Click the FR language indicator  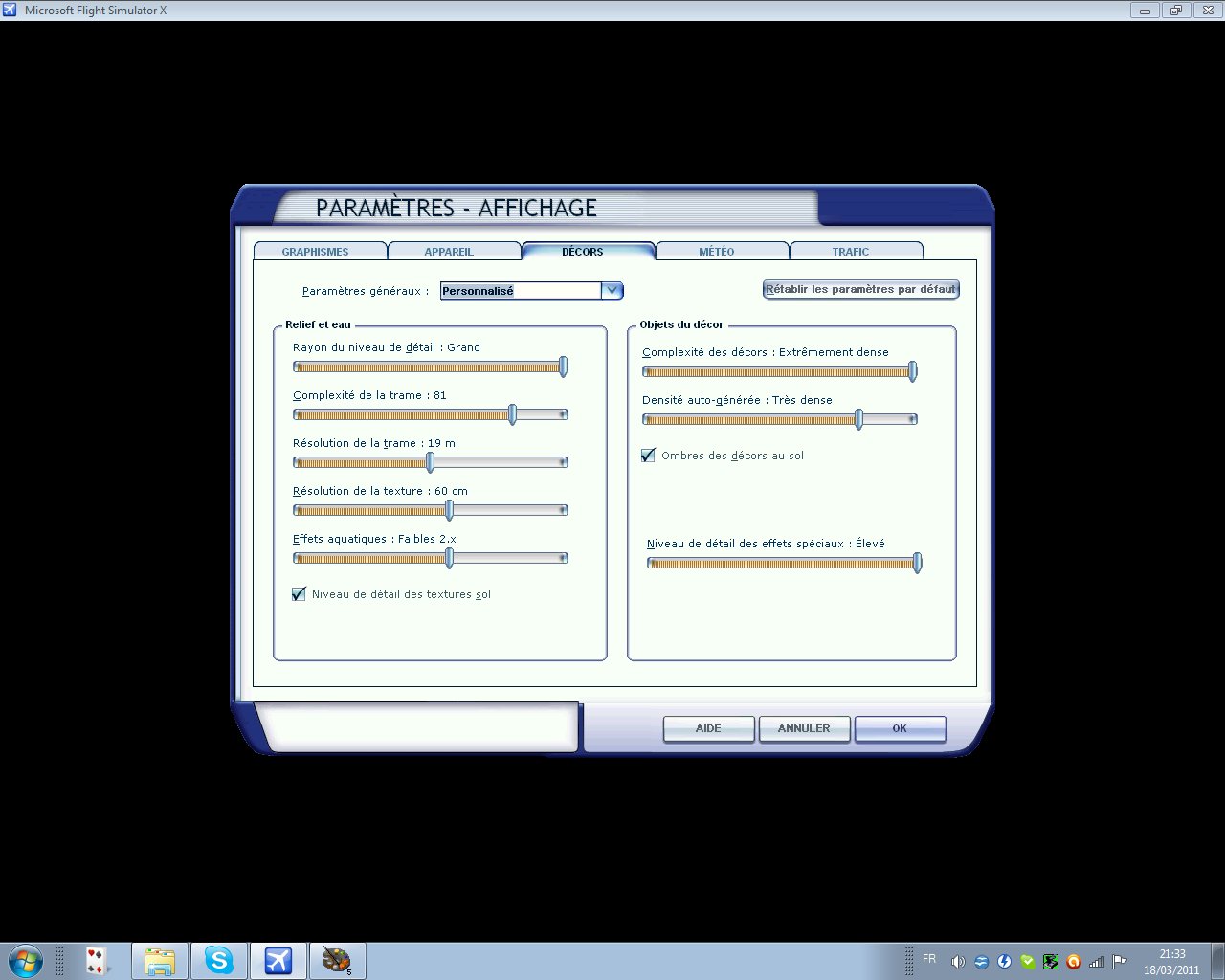929,959
